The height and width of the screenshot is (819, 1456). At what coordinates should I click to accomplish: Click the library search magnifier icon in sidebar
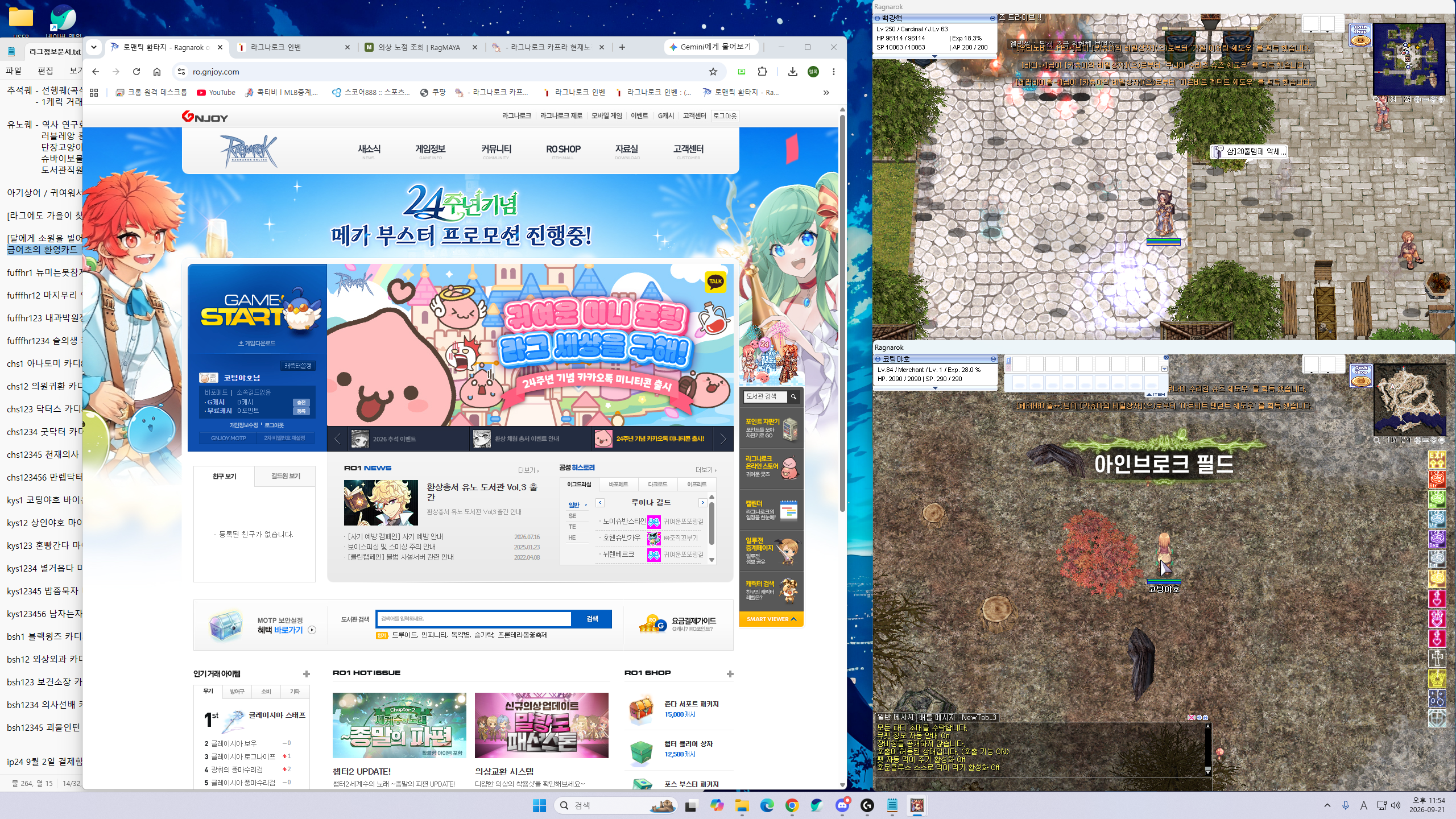793,396
